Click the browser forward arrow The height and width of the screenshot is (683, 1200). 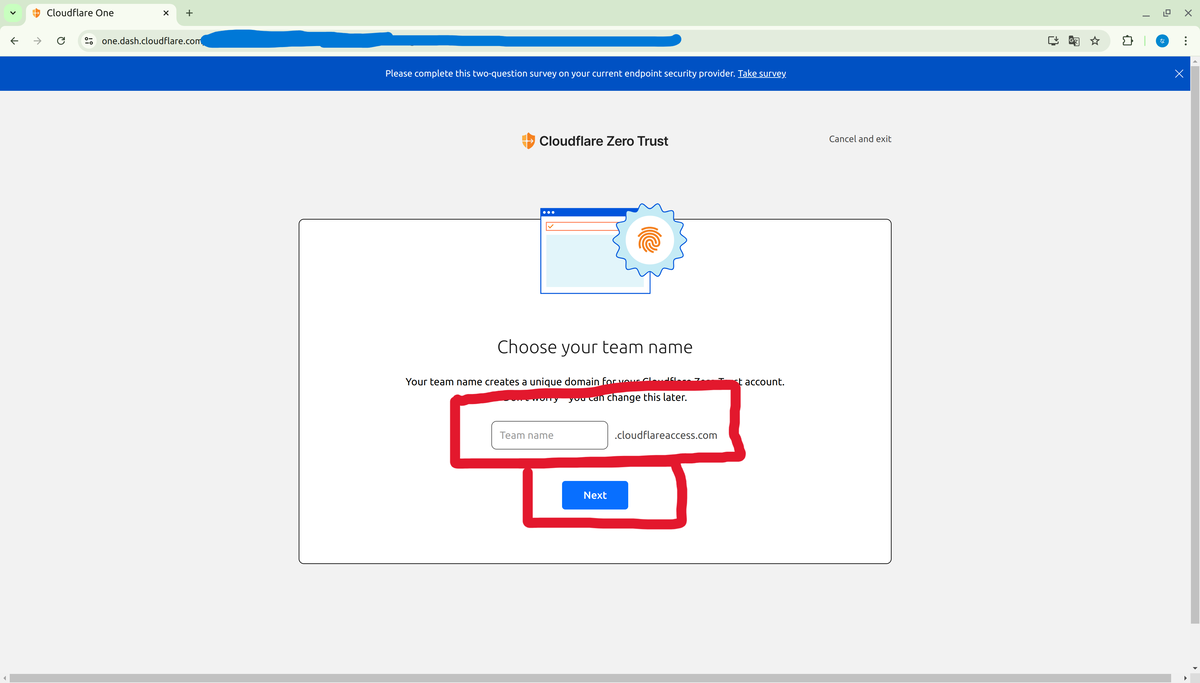click(38, 41)
